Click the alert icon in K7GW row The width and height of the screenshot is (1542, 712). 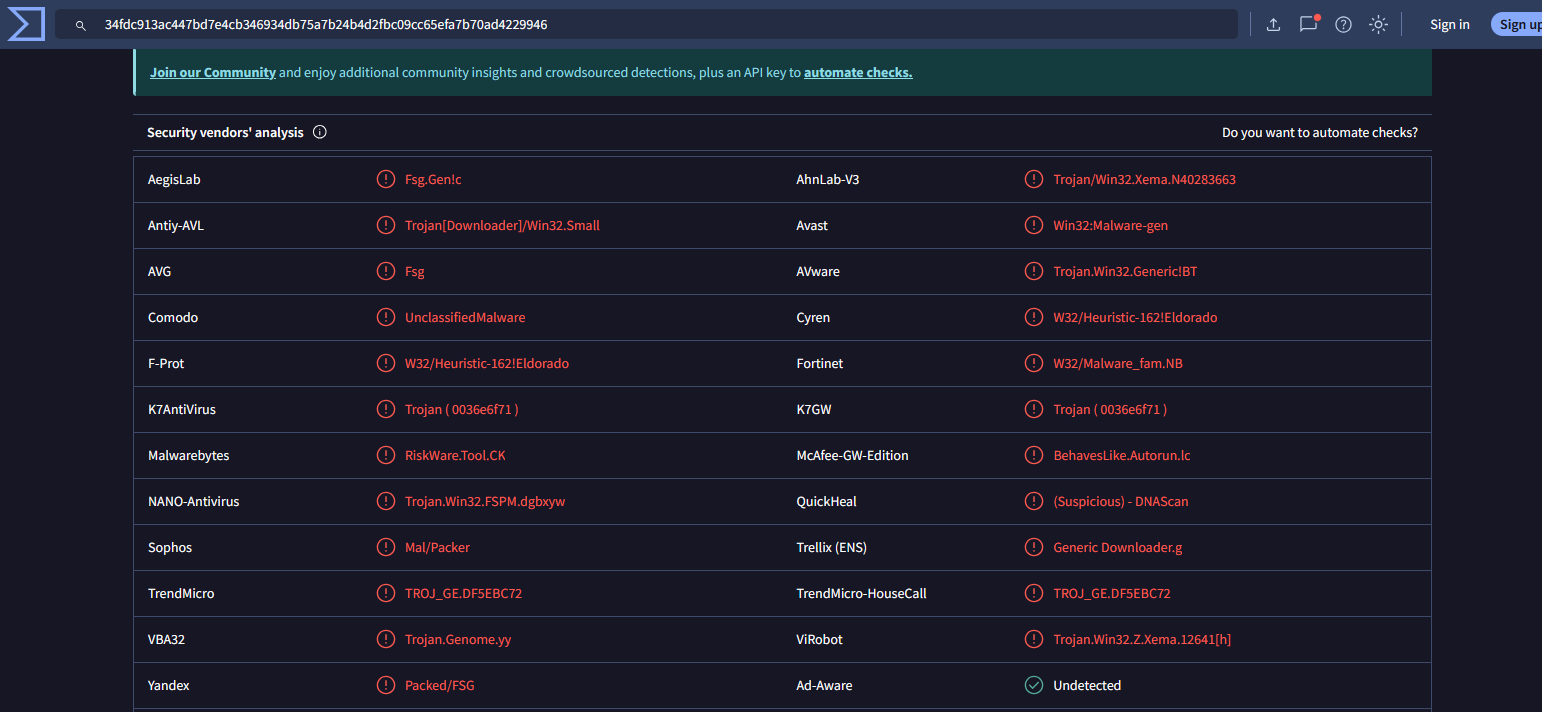[1034, 409]
